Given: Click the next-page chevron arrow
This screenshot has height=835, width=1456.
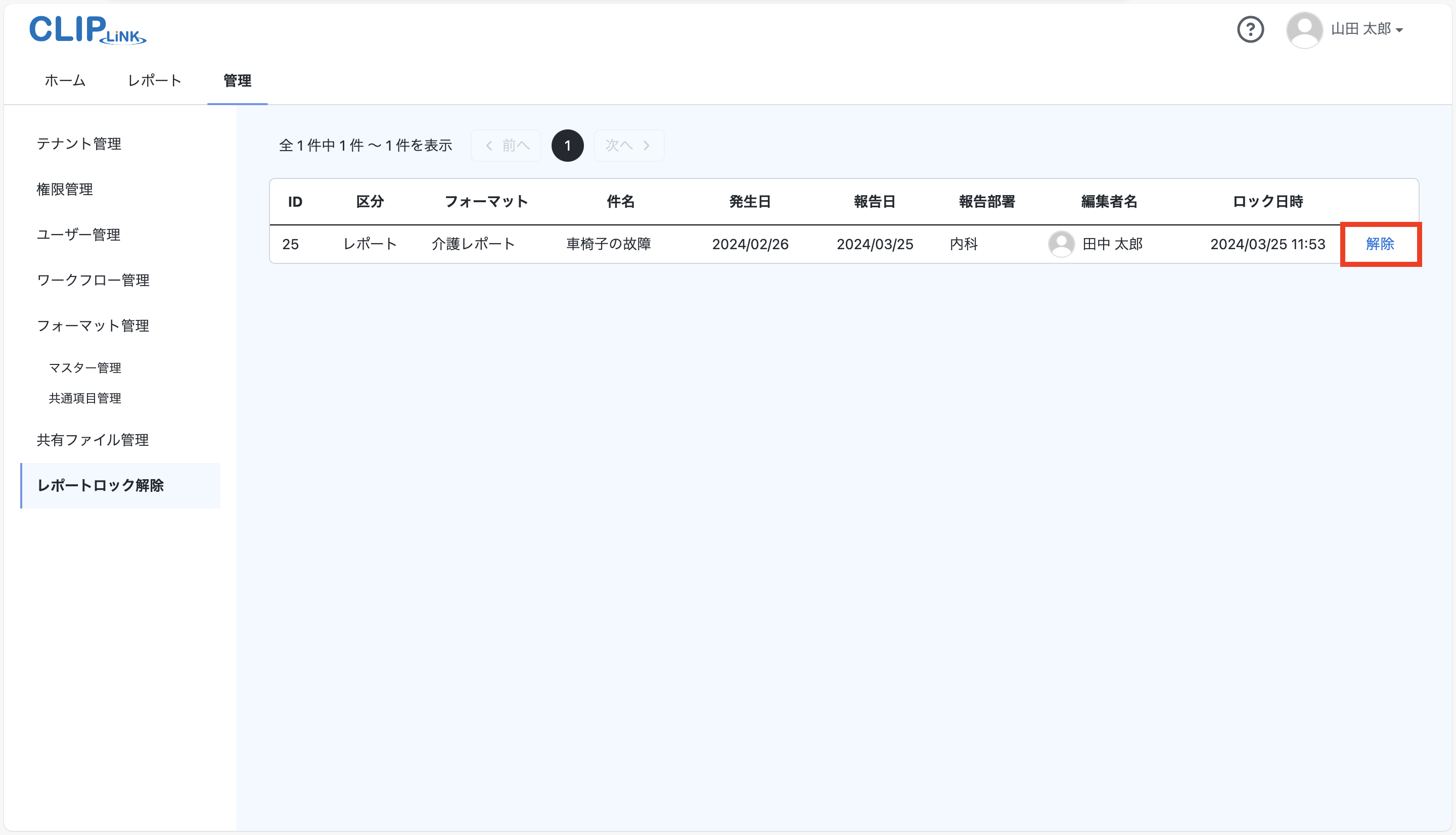Looking at the screenshot, I should click(647, 145).
